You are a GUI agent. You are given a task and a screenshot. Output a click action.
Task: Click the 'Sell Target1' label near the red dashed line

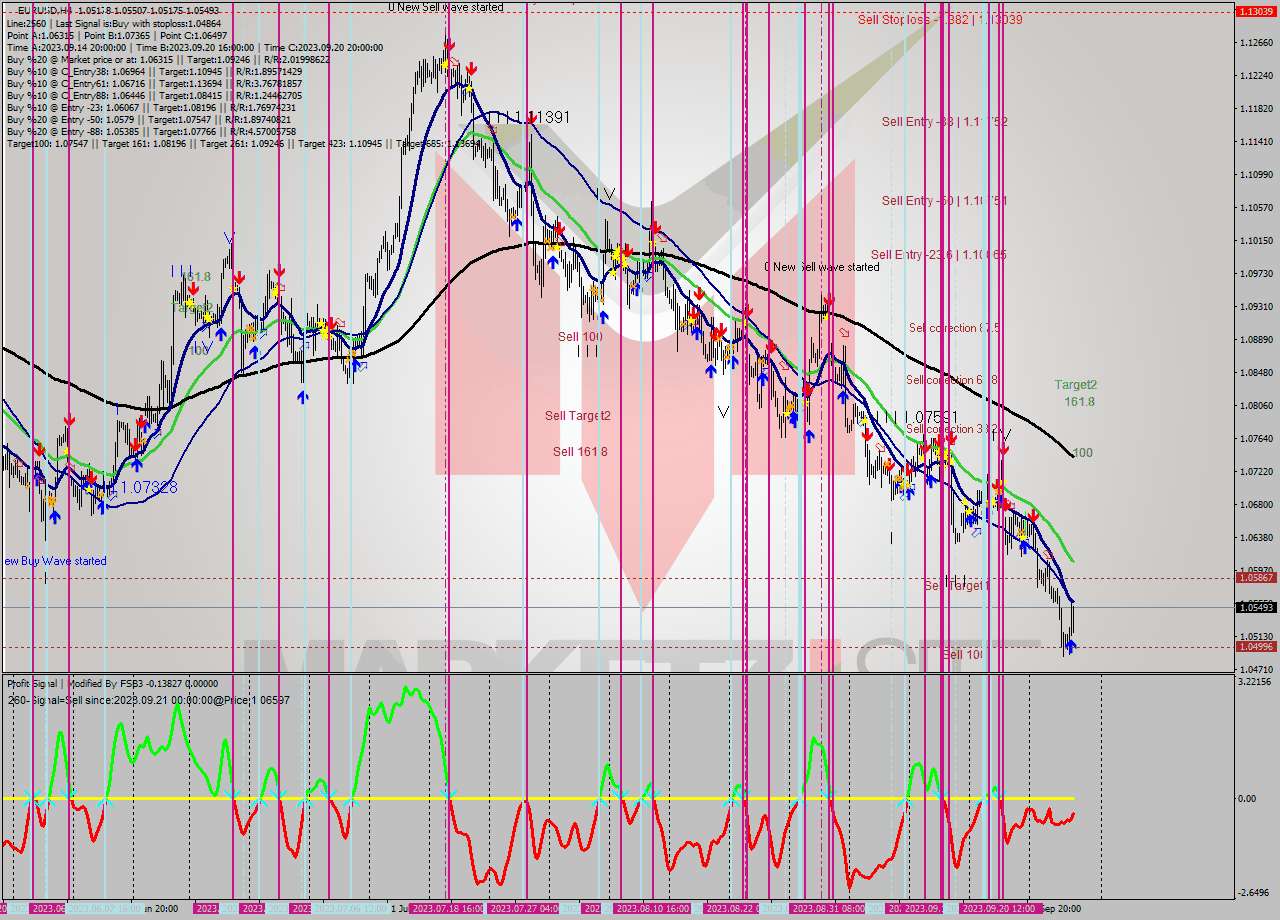(x=957, y=585)
